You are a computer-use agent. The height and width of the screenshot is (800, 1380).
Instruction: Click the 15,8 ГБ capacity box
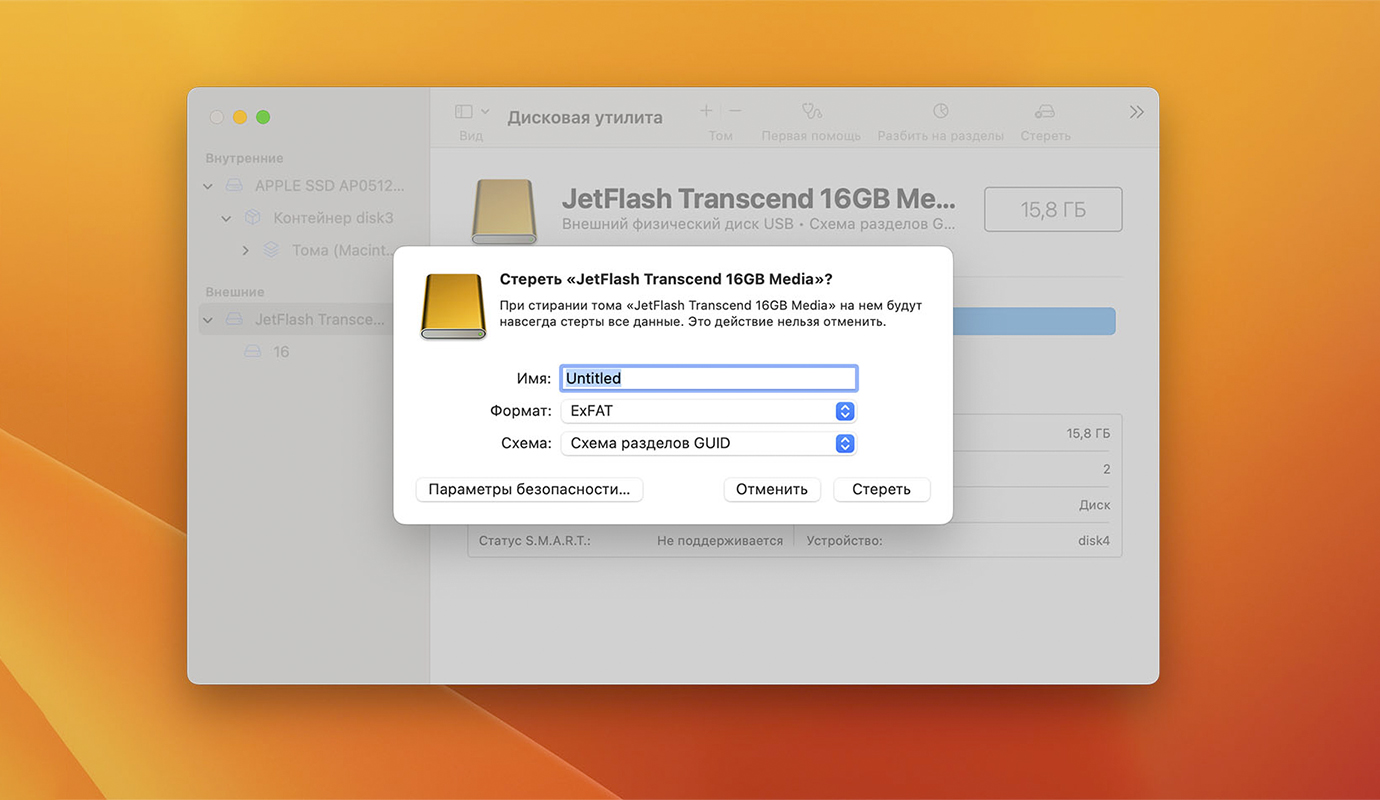[x=1053, y=209]
